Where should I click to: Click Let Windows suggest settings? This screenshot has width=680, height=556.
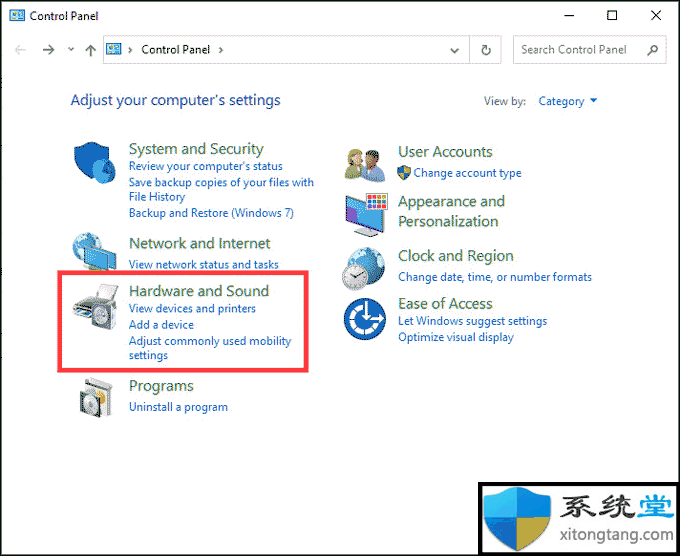pos(473,321)
